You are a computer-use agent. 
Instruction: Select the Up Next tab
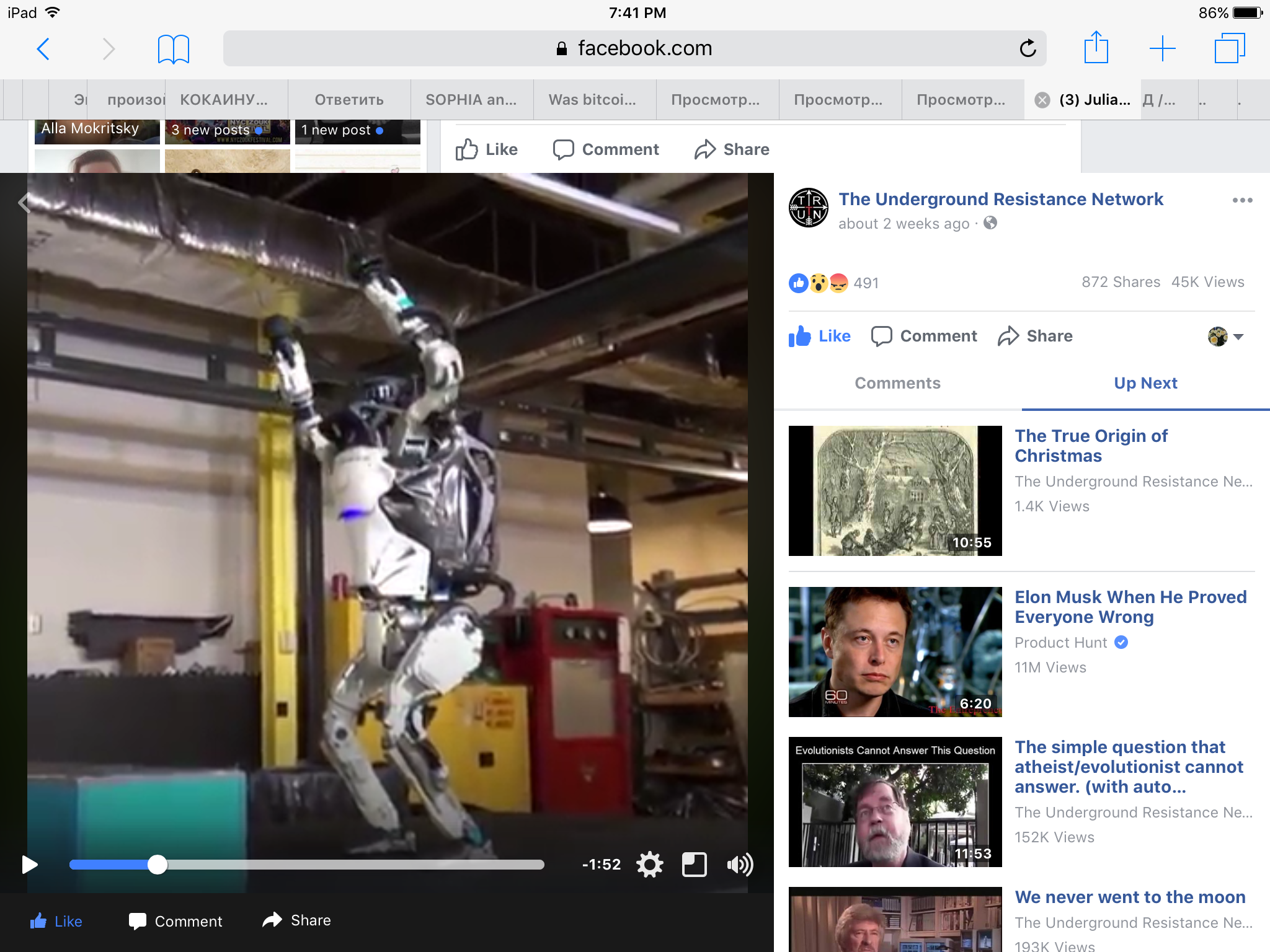(1145, 383)
